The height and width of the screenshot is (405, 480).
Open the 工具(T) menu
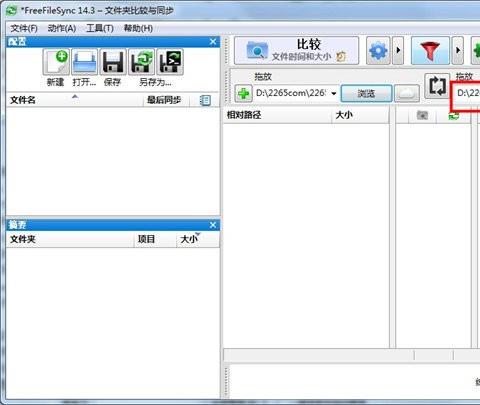click(x=100, y=28)
